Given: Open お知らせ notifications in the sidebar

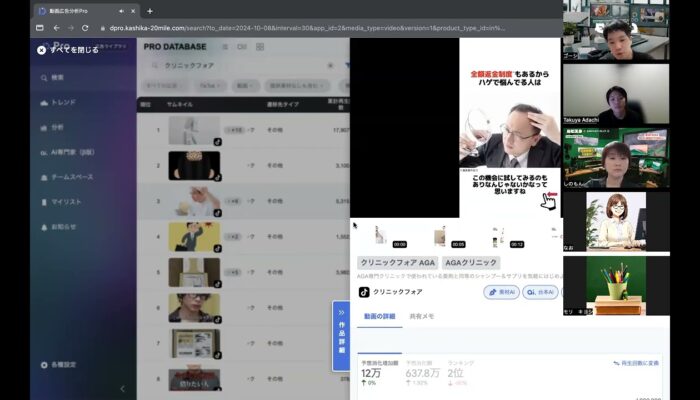Looking at the screenshot, I should [x=58, y=227].
